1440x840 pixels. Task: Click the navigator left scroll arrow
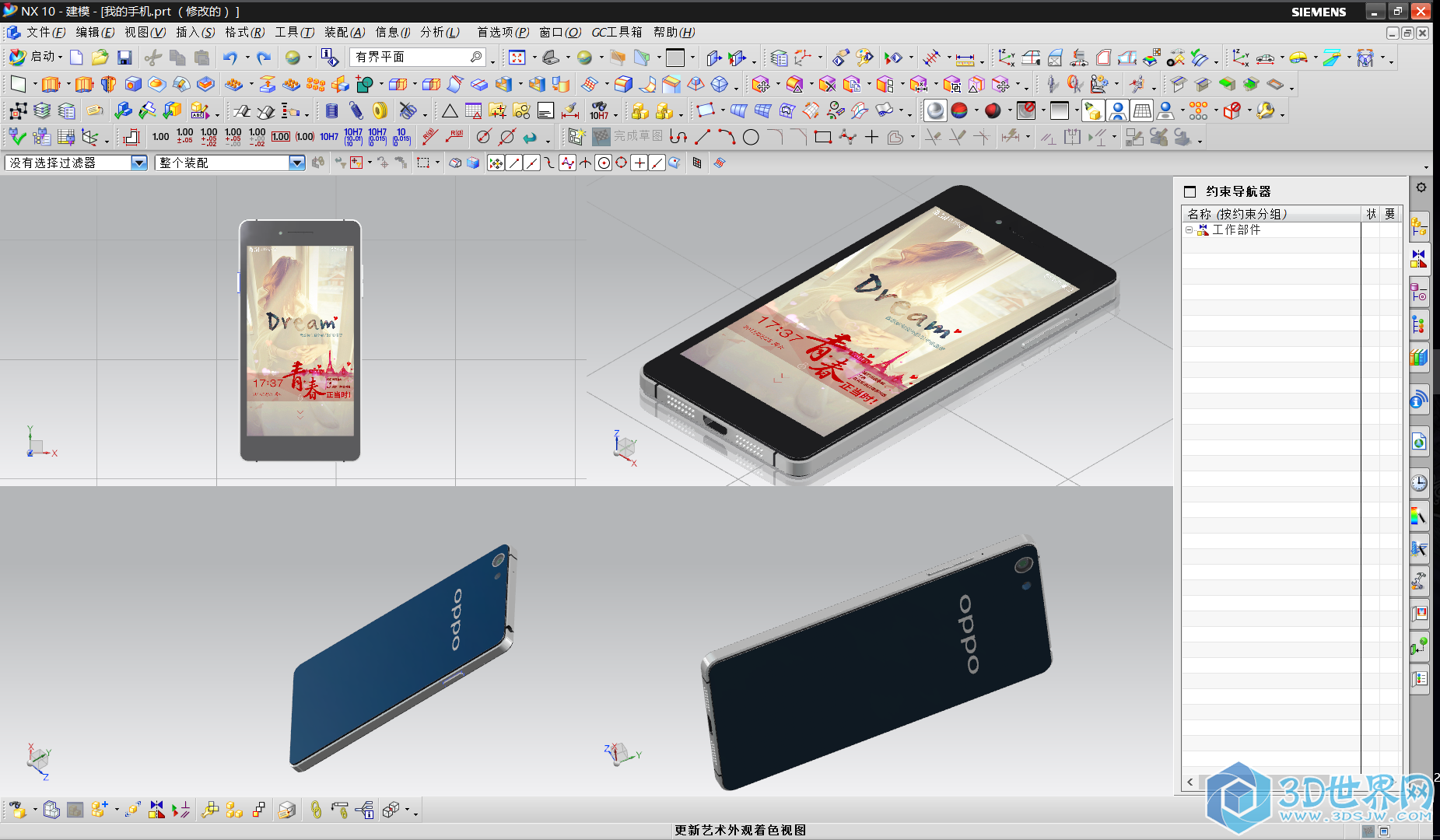point(1190,782)
